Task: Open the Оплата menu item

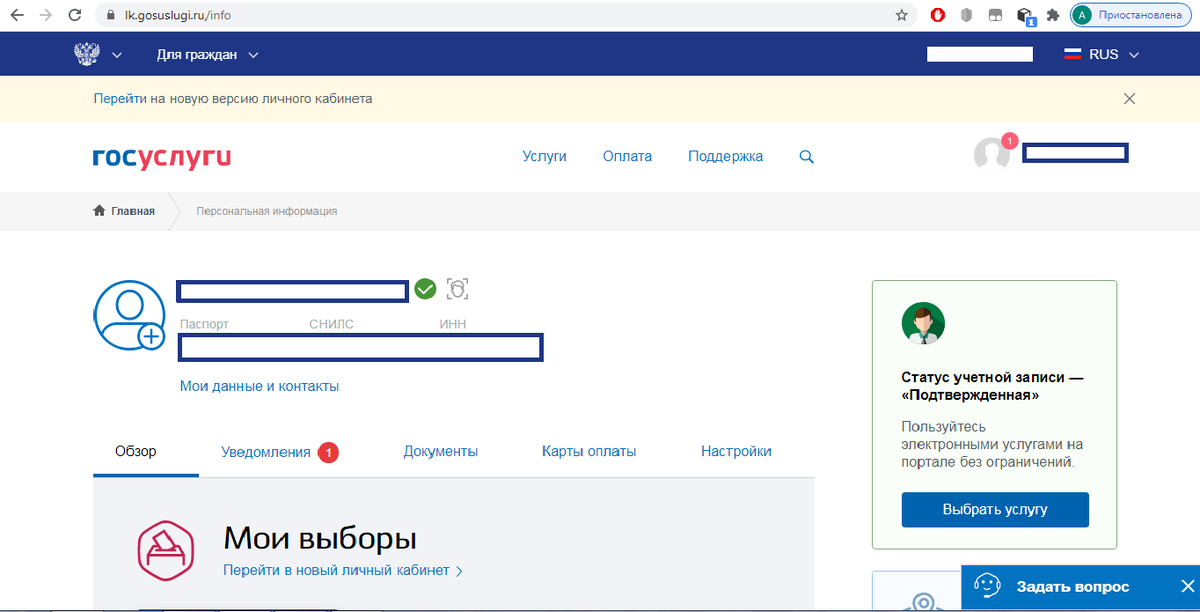Action: (x=626, y=156)
